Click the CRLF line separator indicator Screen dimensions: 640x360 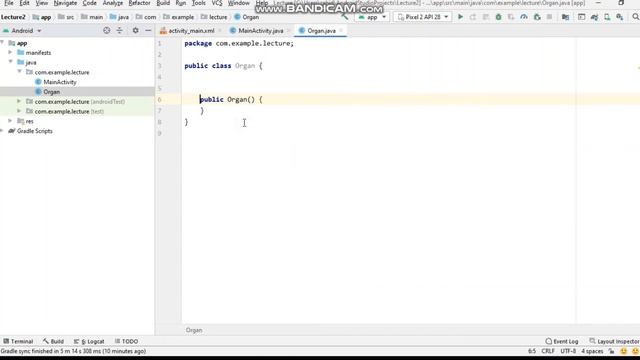pyautogui.click(x=548, y=351)
